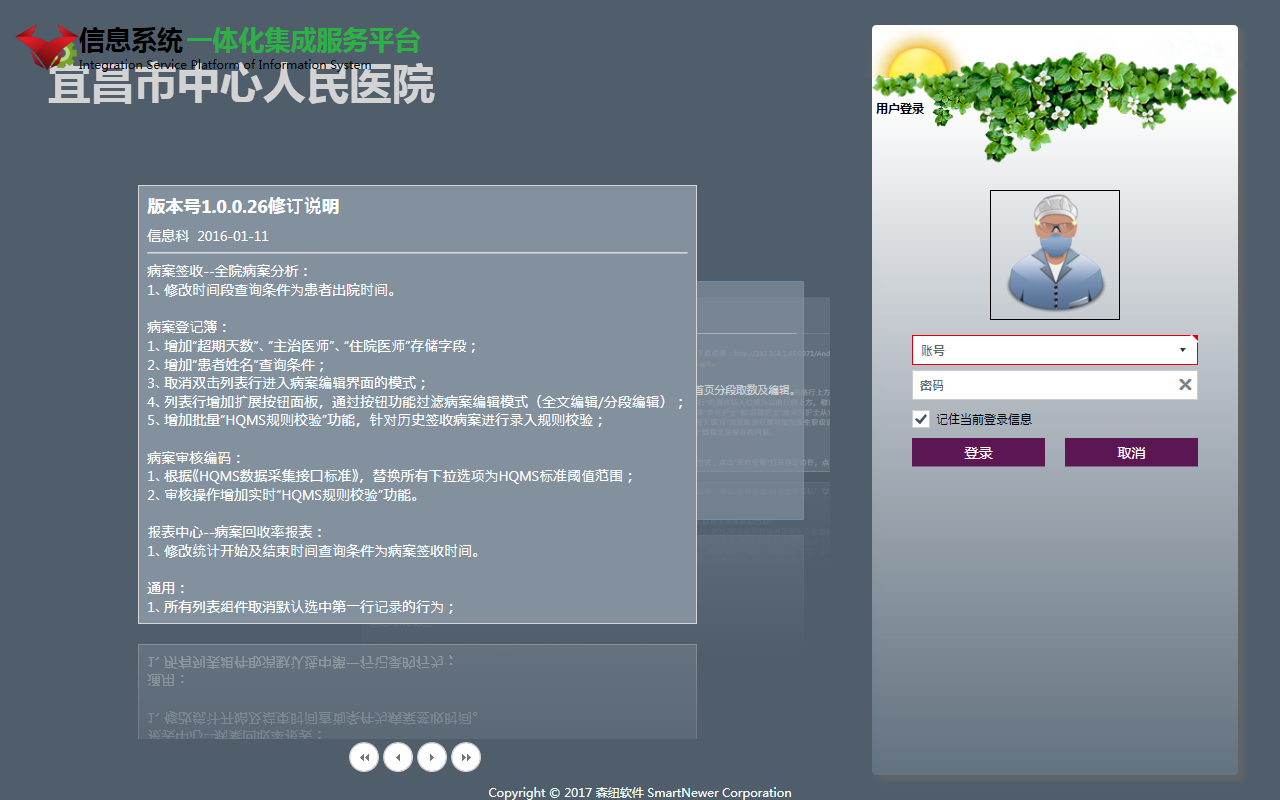1280x800 pixels.
Task: Click the 一体化集成服务平台 green heading
Action: 303,41
